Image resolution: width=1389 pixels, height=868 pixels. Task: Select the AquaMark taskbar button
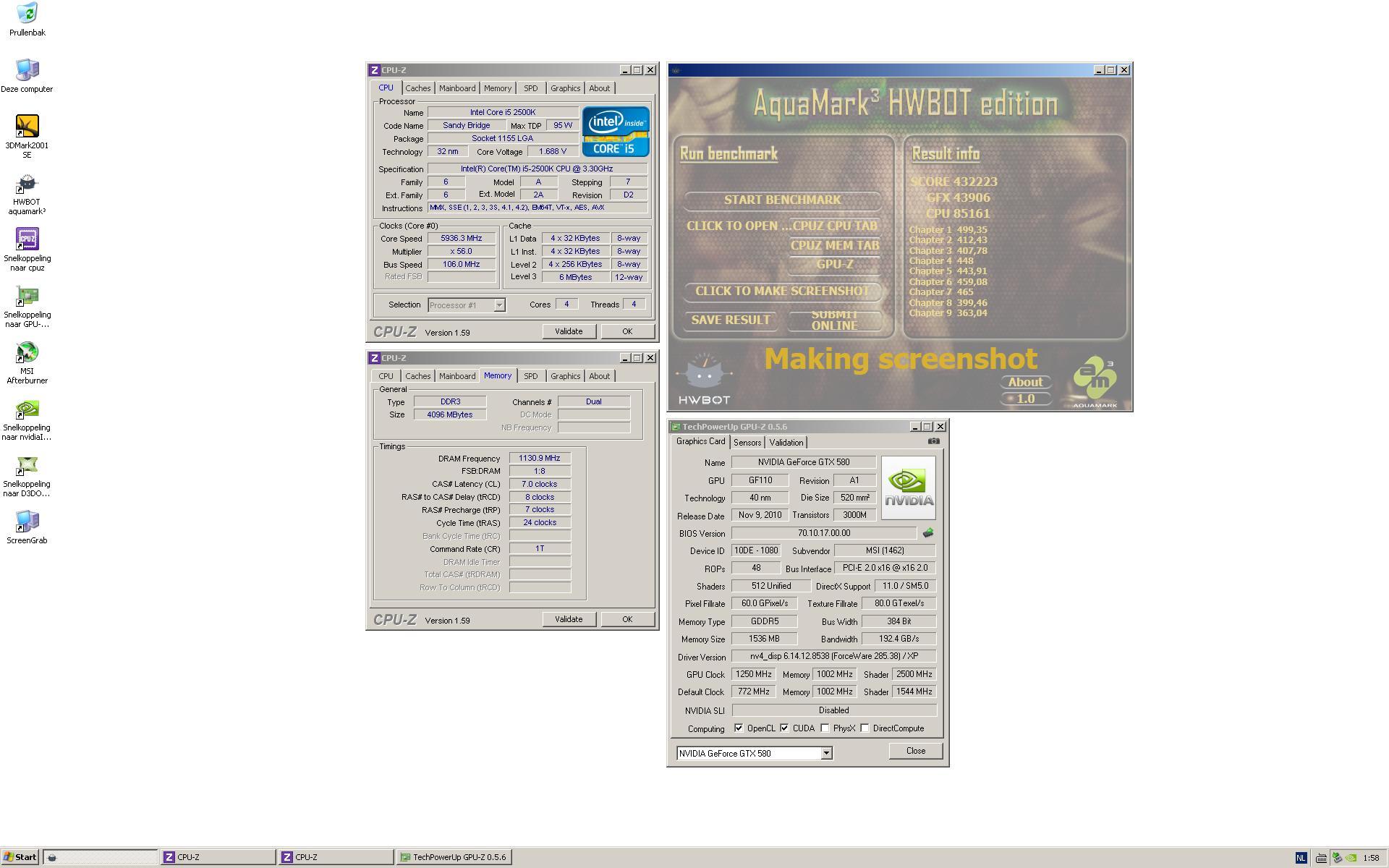[100, 857]
